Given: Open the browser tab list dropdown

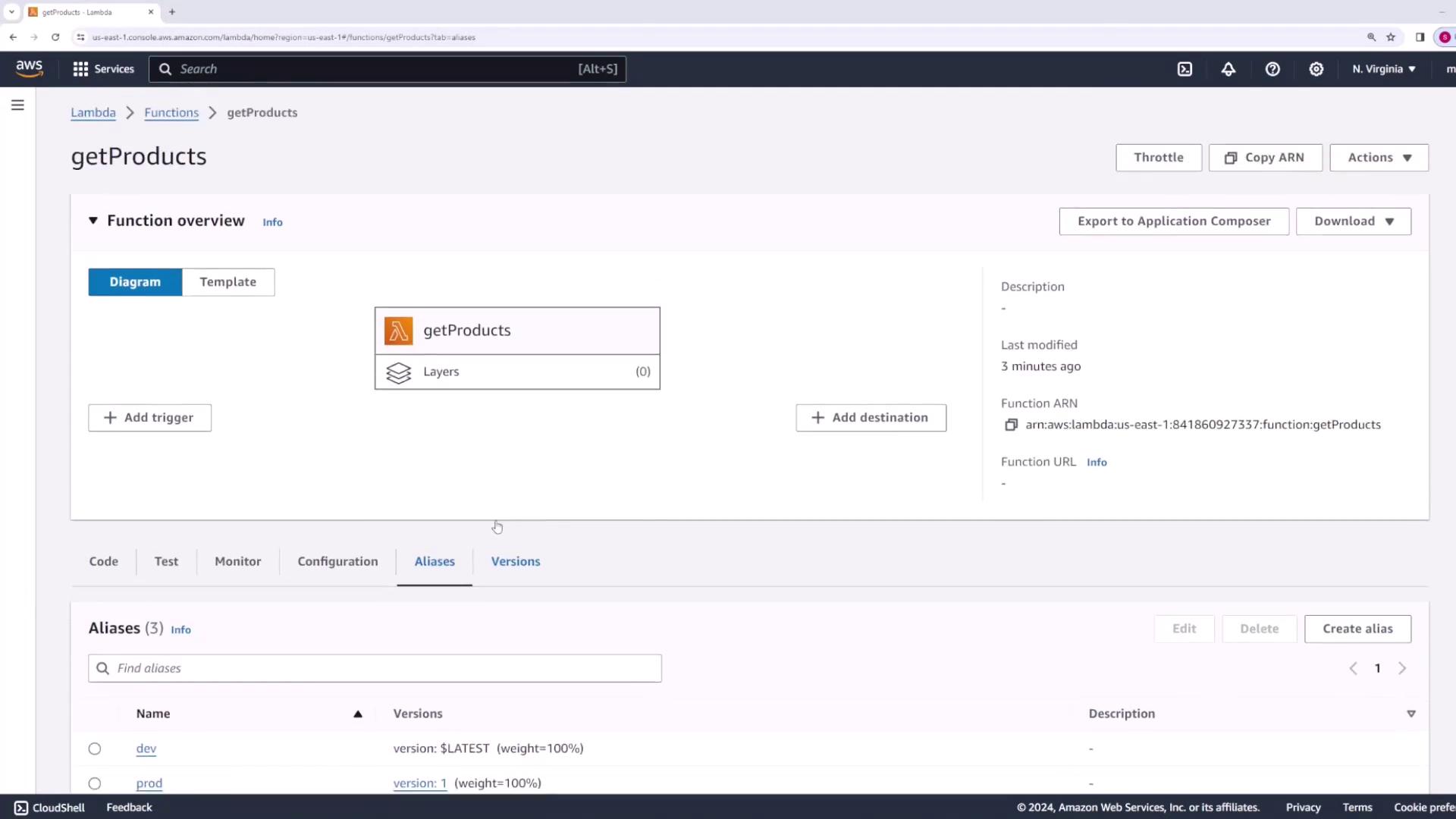Looking at the screenshot, I should [11, 12].
